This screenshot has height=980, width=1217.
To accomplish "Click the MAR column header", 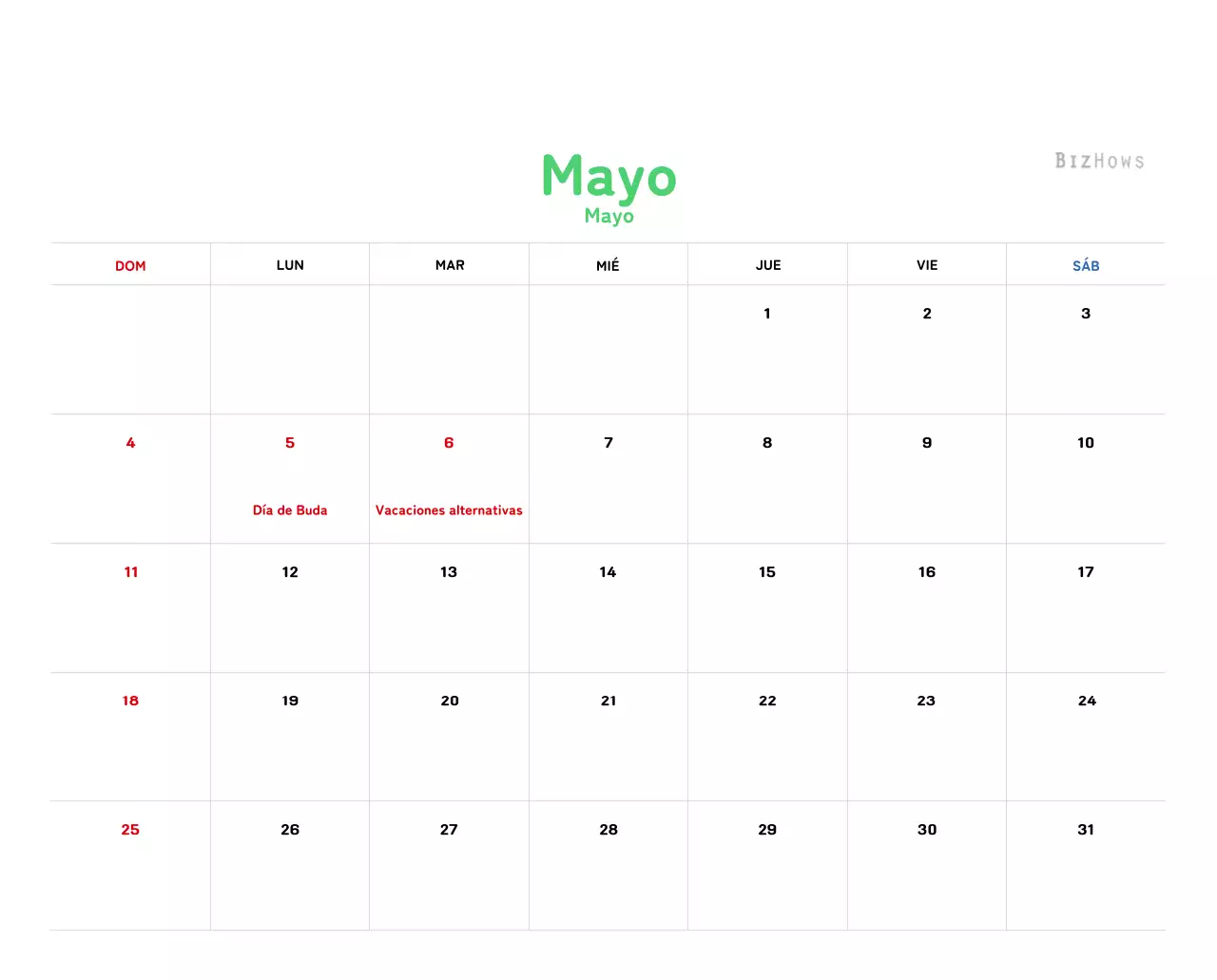I will pos(449,265).
